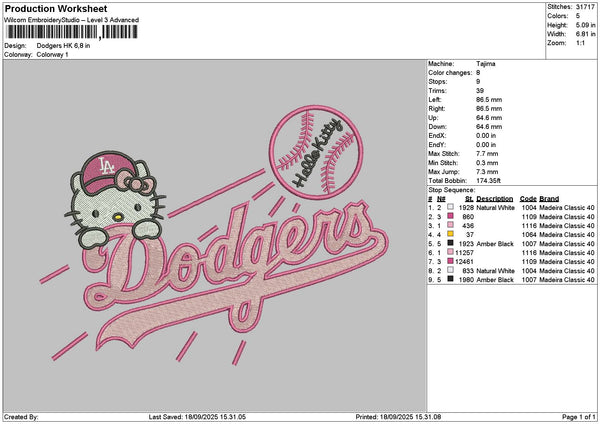Screen dimensions: 600x424
Task: Click the Machine value Tajima
Action: point(486,64)
